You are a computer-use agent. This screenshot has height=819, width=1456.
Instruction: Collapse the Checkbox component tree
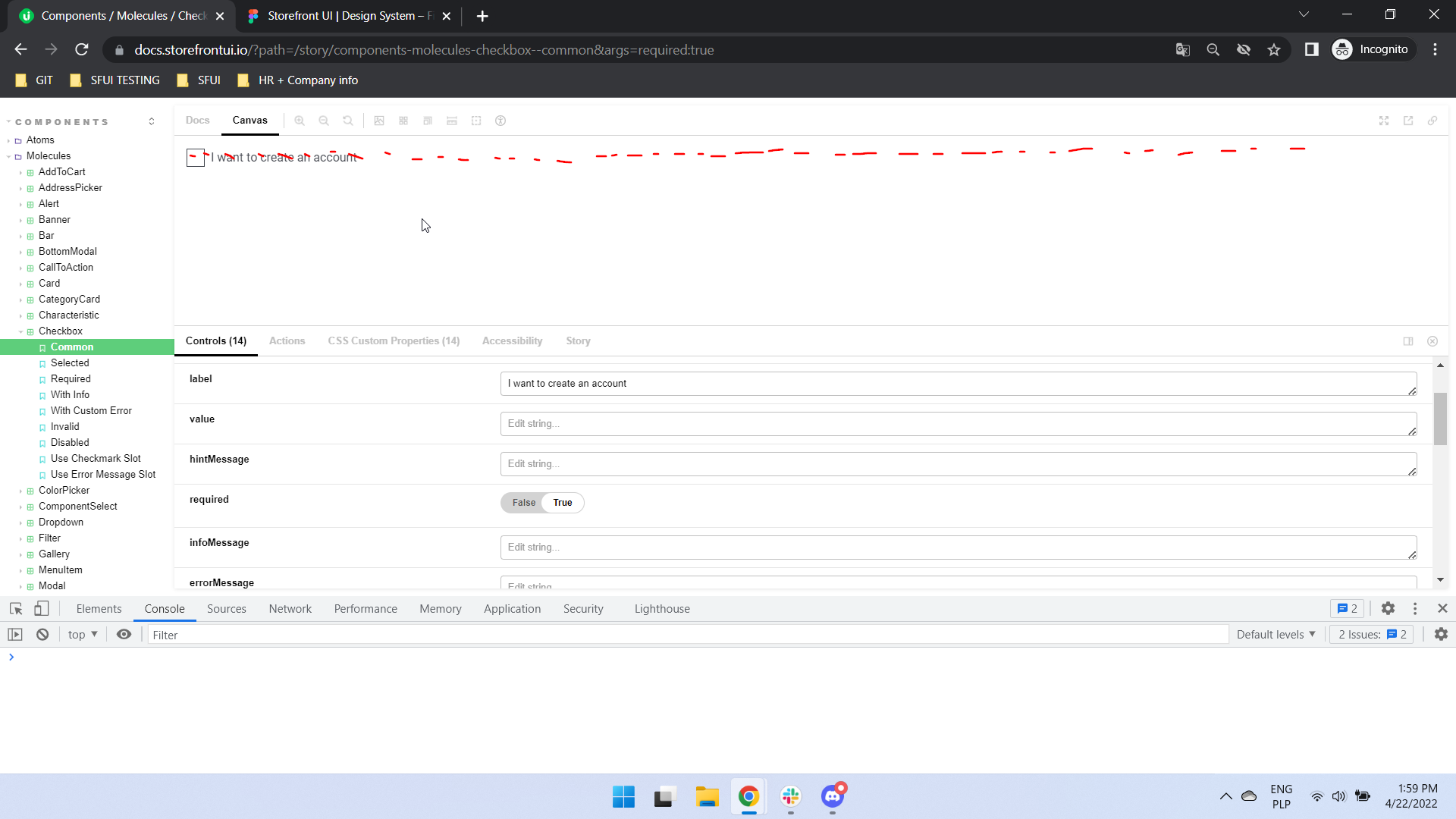point(22,331)
